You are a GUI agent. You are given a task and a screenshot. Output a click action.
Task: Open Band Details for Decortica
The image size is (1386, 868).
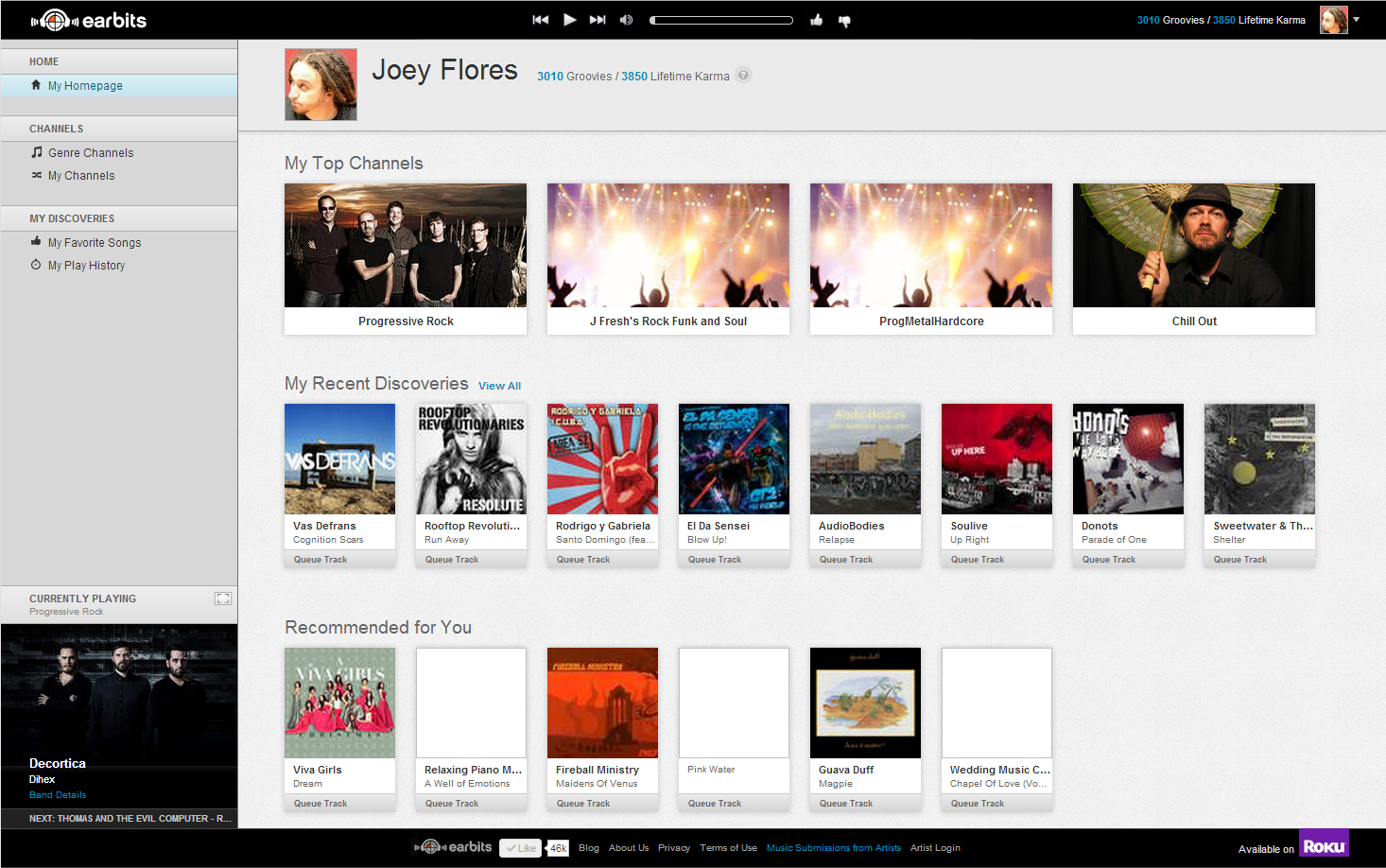pos(58,795)
